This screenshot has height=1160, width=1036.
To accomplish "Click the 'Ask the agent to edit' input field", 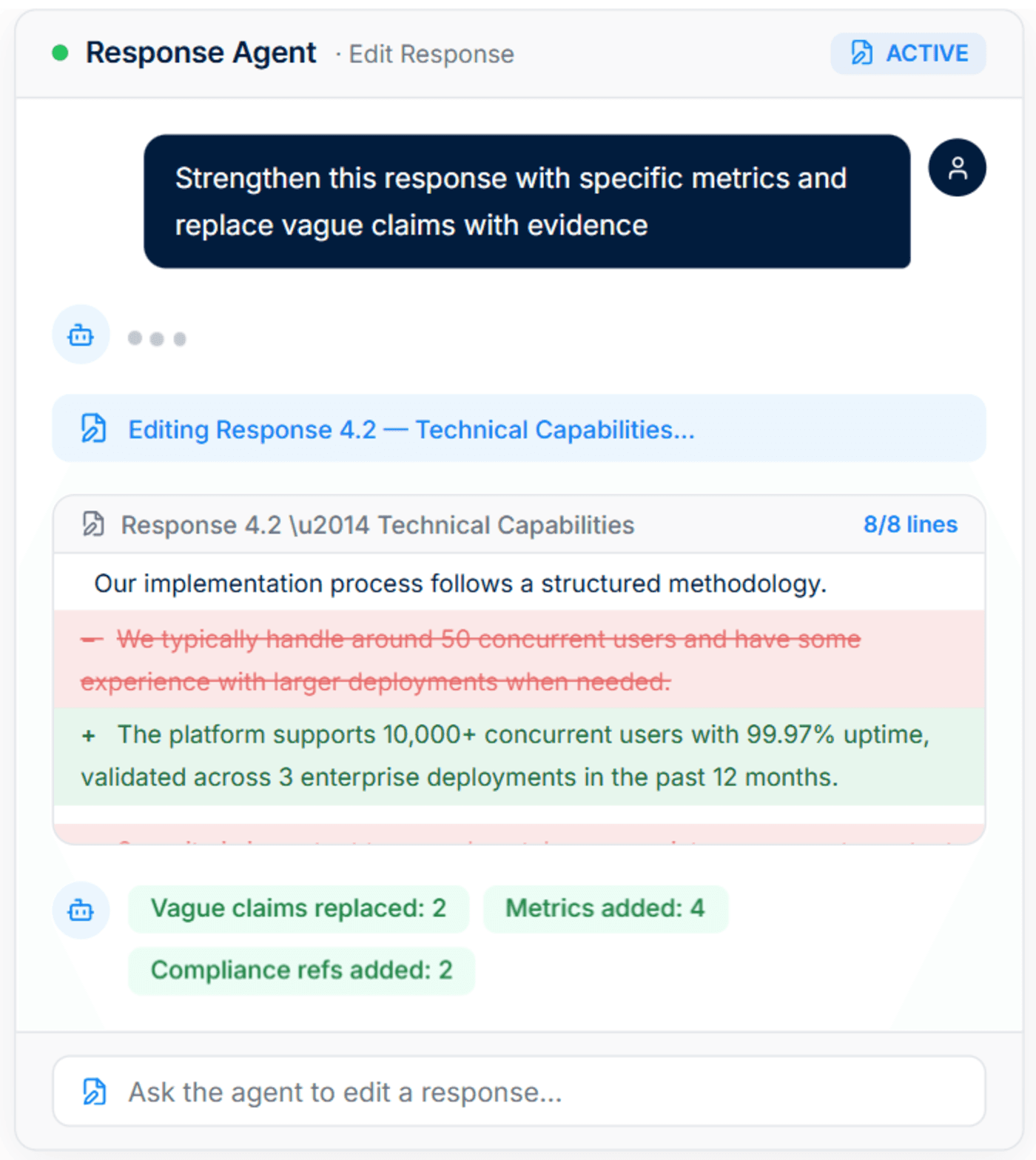I will click(x=518, y=1091).
